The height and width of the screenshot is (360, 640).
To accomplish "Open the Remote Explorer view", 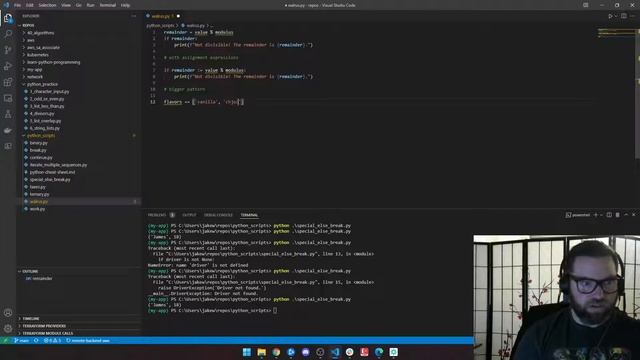I will pyautogui.click(x=8, y=98).
